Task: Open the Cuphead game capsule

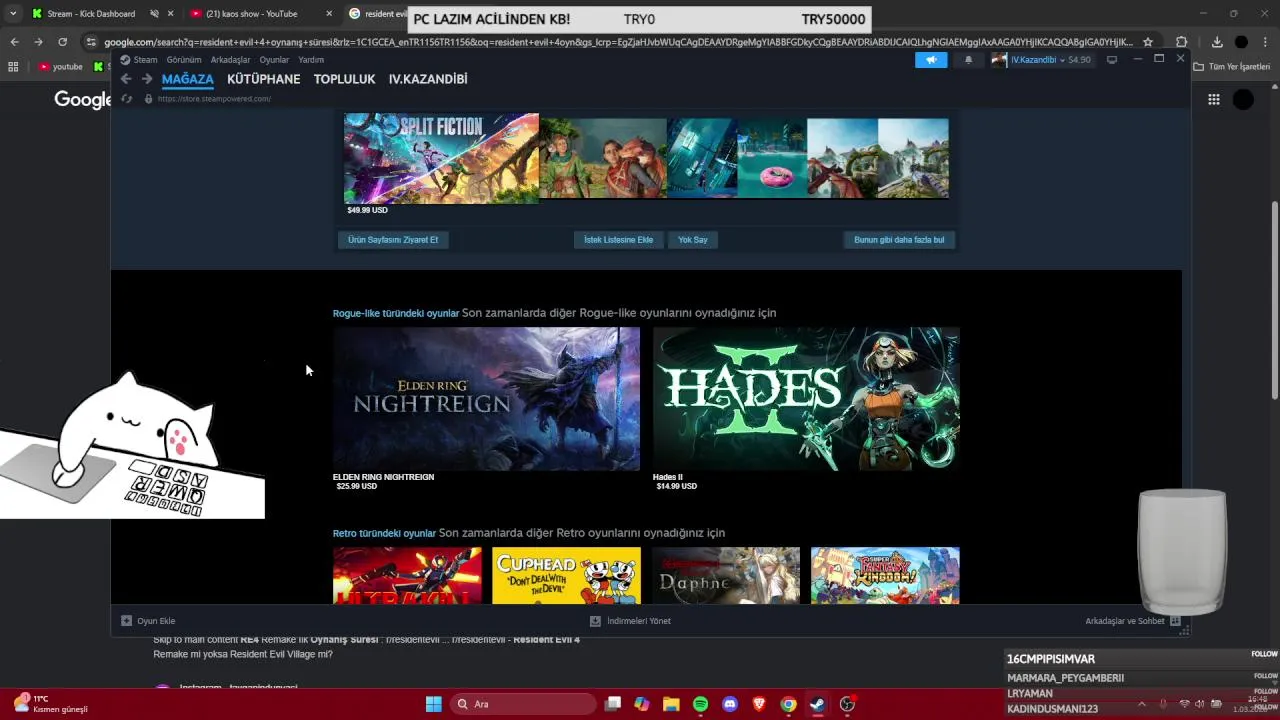Action: coord(566,575)
